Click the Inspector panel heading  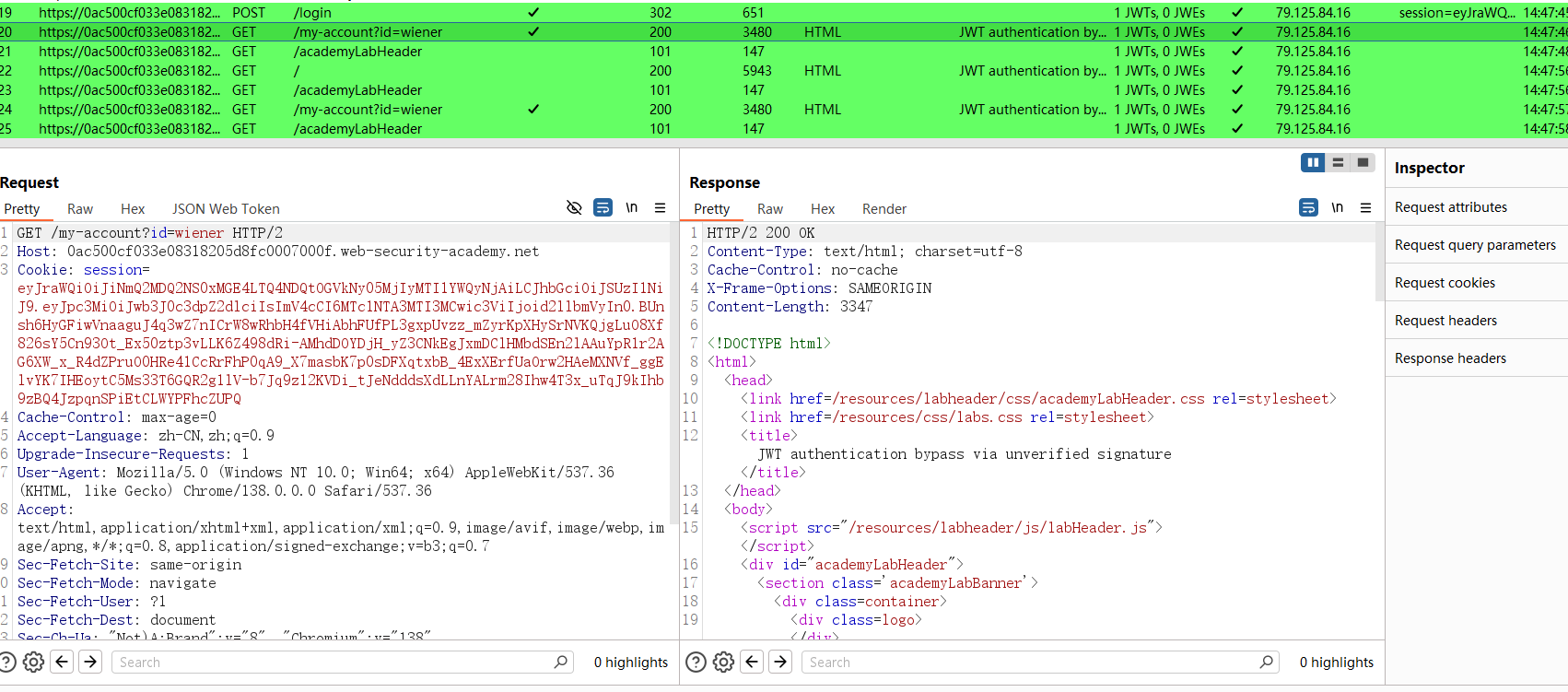[x=1429, y=168]
